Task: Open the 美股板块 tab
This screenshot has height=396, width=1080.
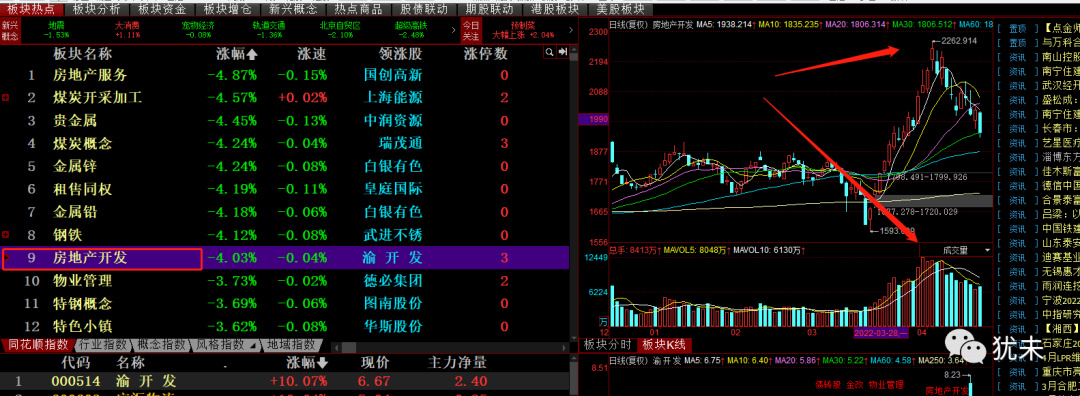Action: 620,9
